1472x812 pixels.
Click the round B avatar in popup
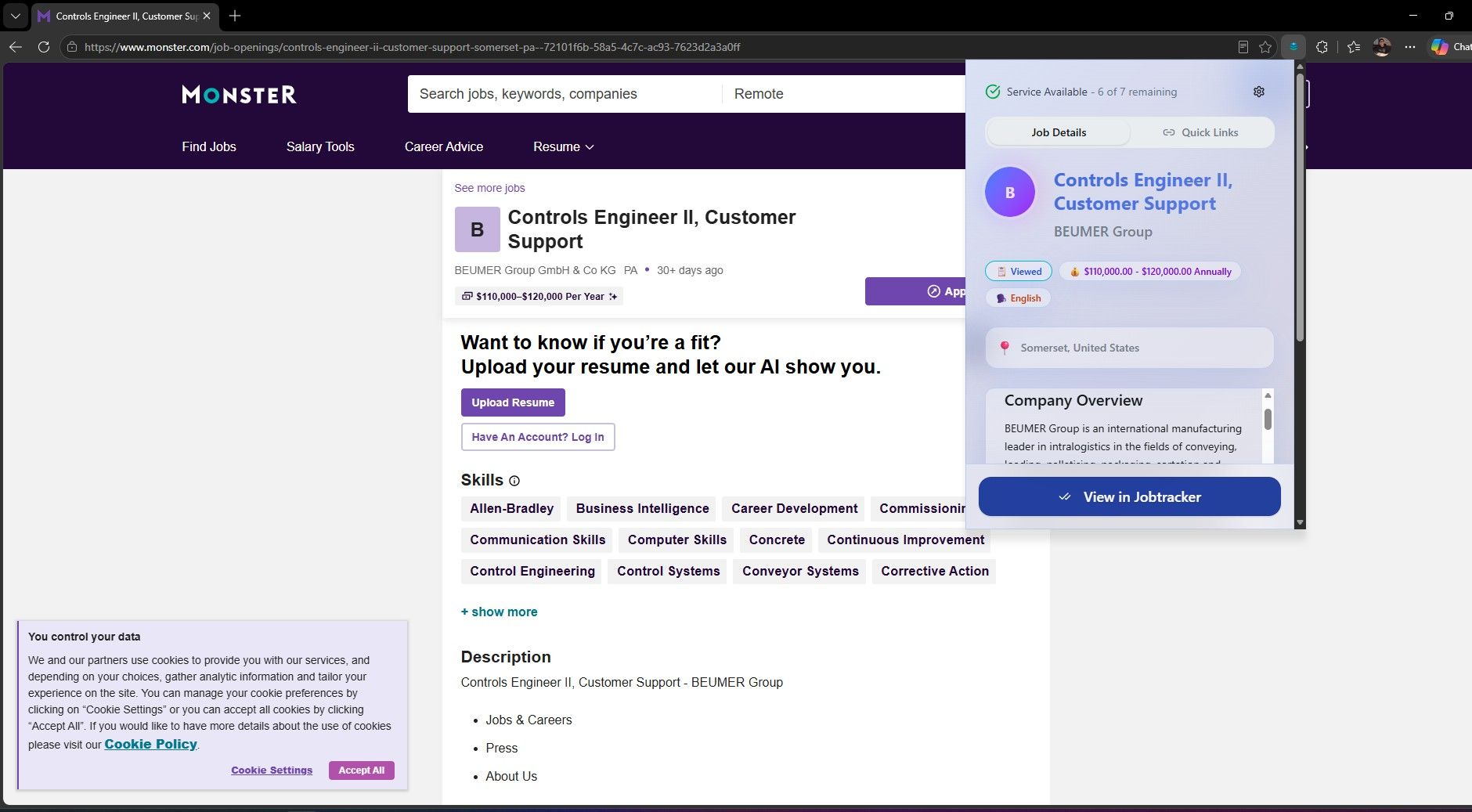[1010, 192]
